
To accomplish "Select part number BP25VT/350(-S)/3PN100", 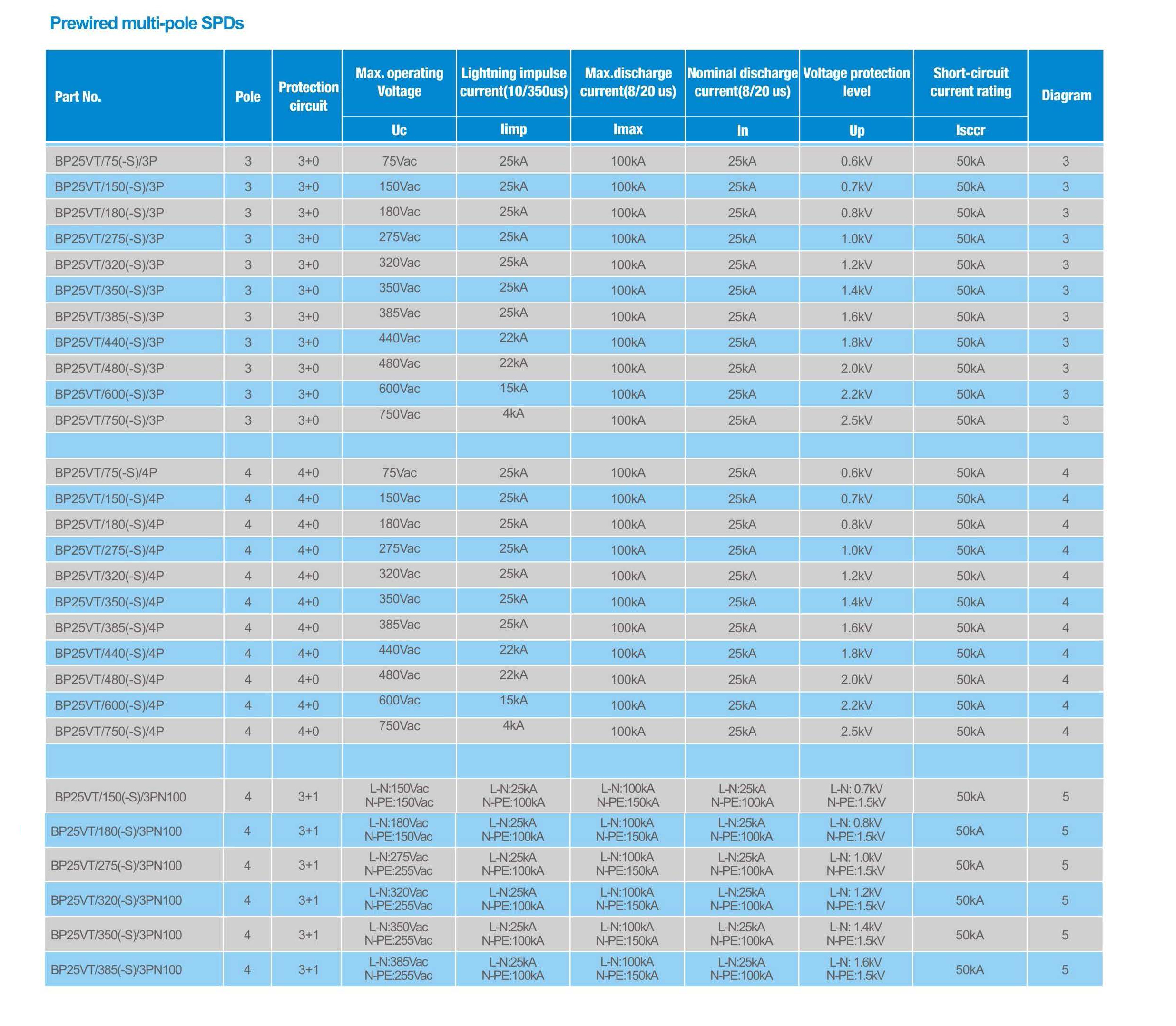I will click(116, 936).
